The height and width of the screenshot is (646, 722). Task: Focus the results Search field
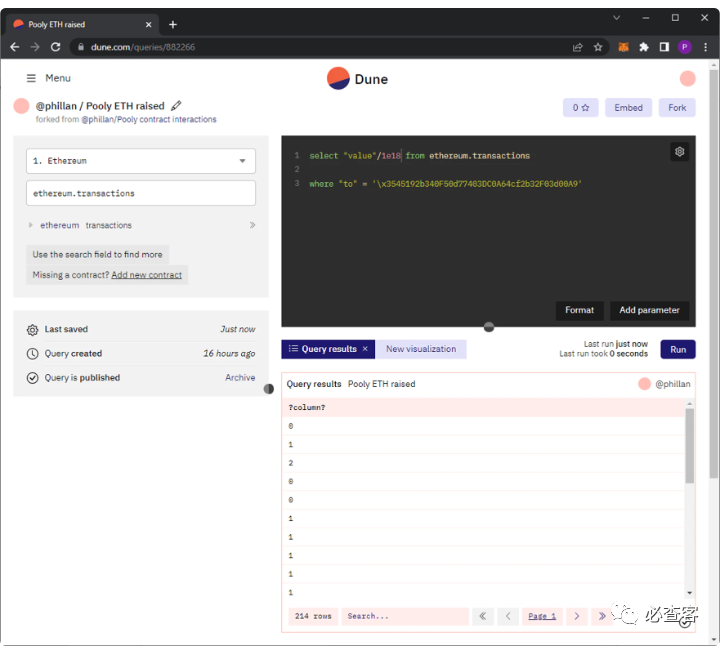tap(405, 616)
